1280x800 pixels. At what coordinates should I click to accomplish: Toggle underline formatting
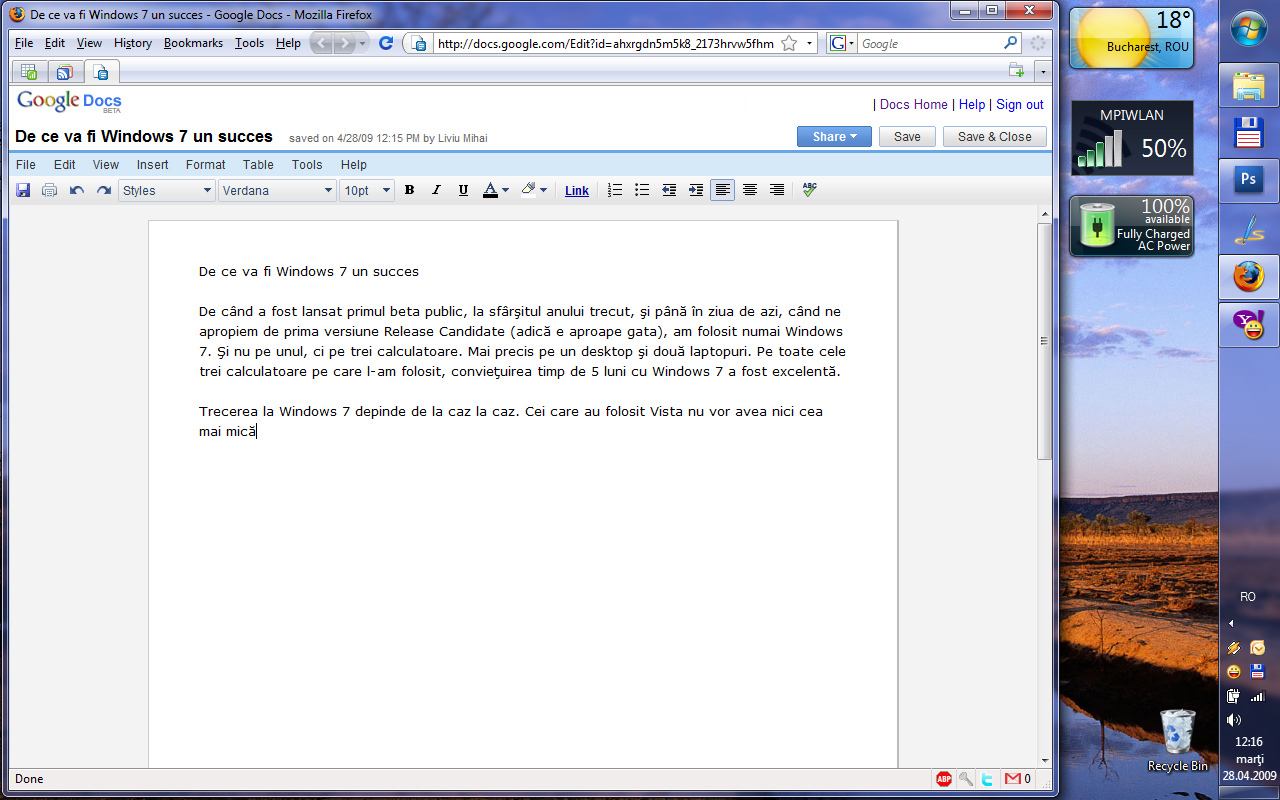pos(463,190)
